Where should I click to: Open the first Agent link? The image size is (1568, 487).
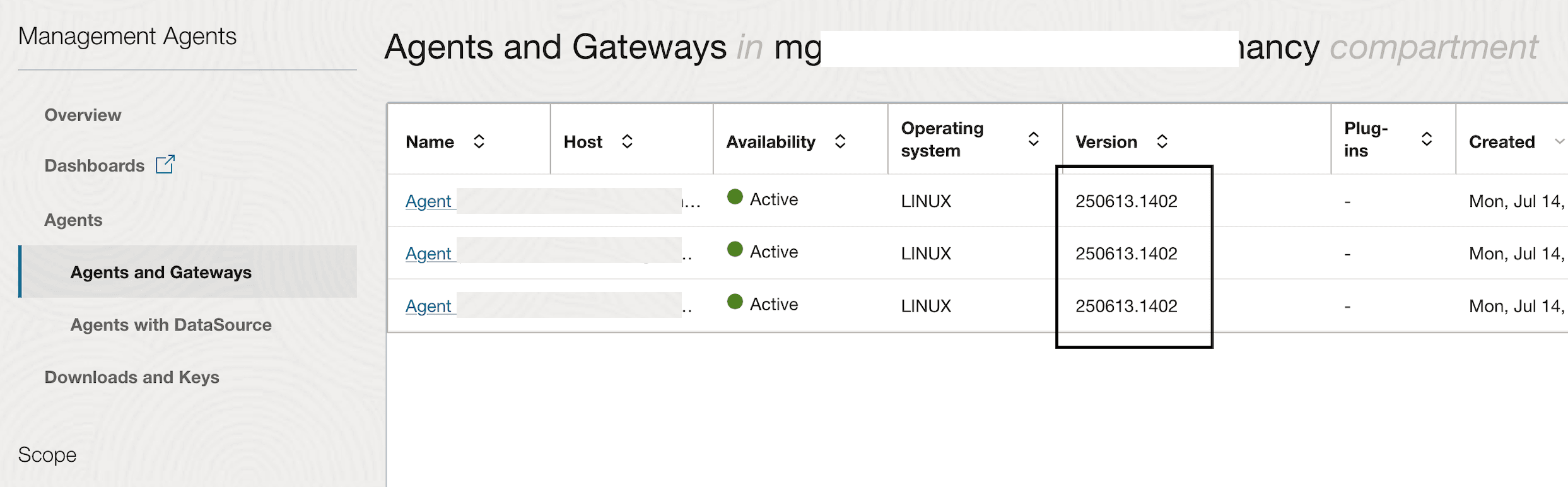pos(428,201)
